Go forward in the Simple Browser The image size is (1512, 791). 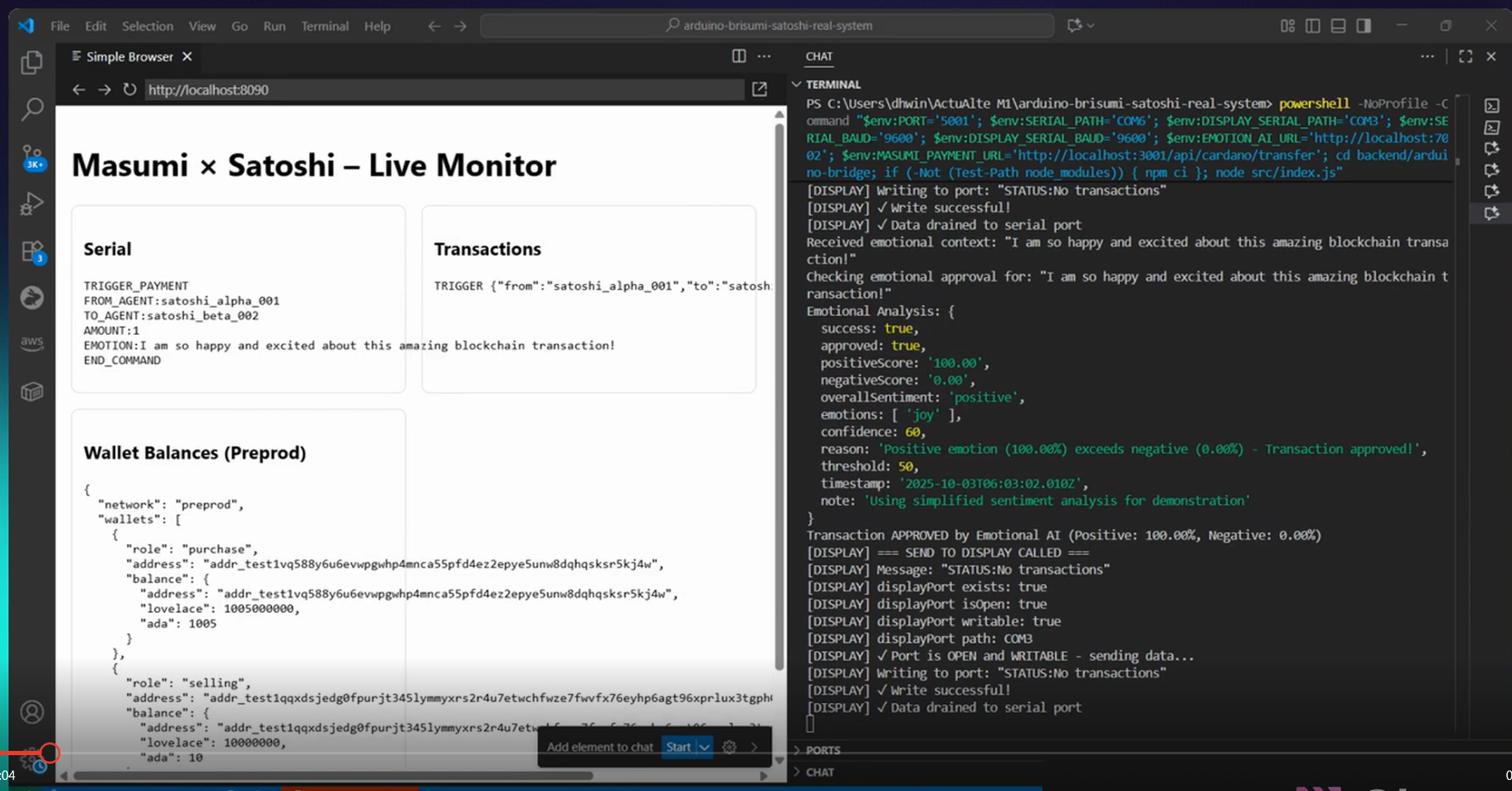(104, 89)
